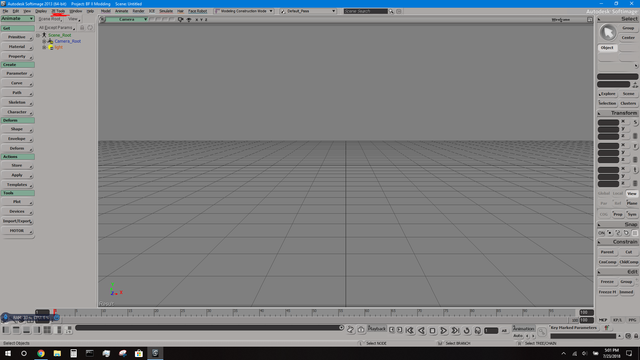Click the rotate 'r' transform icon
The width and height of the screenshot is (640, 360).
pyautogui.click(x=635, y=146)
